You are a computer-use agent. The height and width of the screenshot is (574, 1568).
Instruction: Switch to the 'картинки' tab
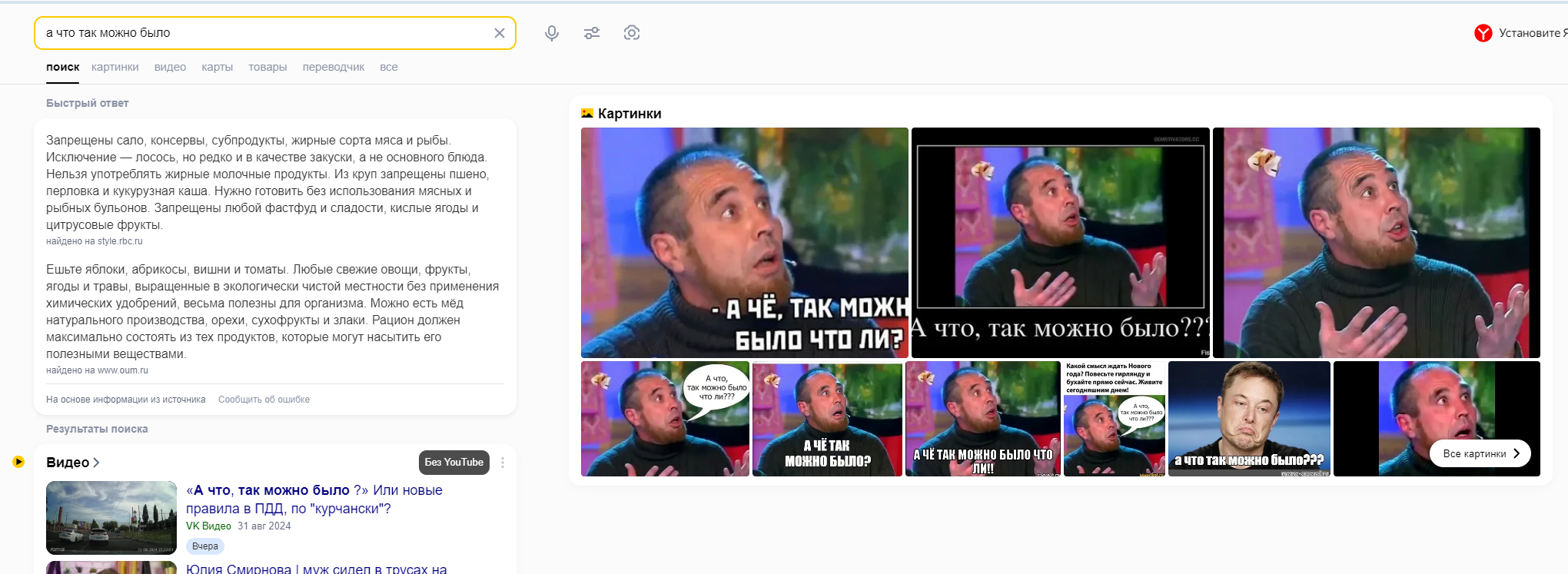click(x=115, y=68)
